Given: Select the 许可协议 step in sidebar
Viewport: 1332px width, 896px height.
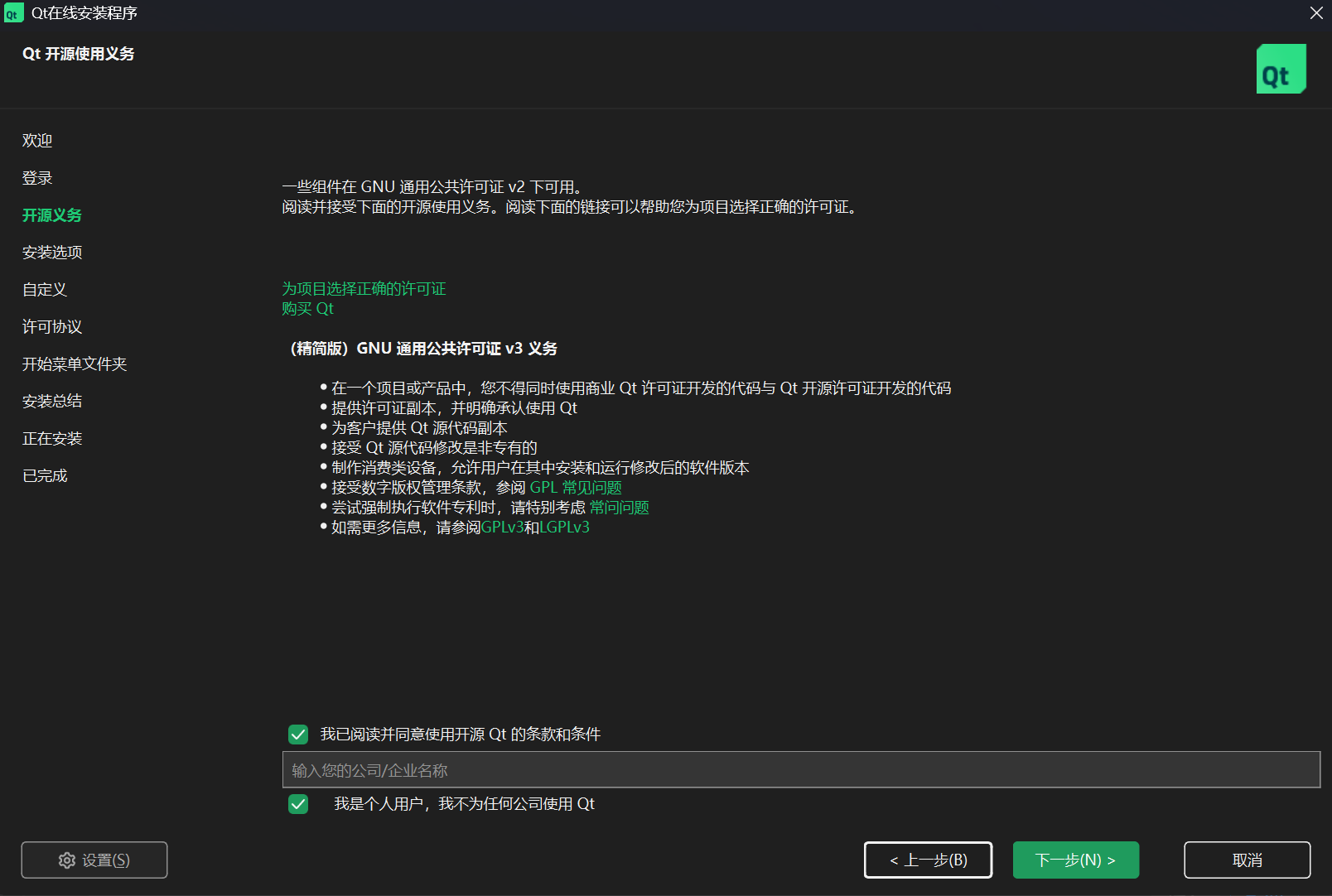Looking at the screenshot, I should (x=52, y=327).
